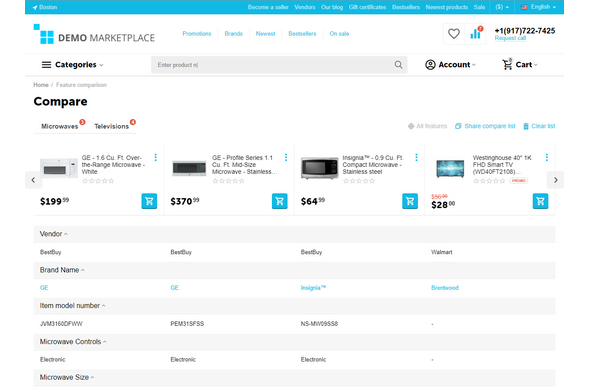Click the phone number +1(917)722-7425
The width and height of the screenshot is (590, 391).
pyautogui.click(x=525, y=31)
